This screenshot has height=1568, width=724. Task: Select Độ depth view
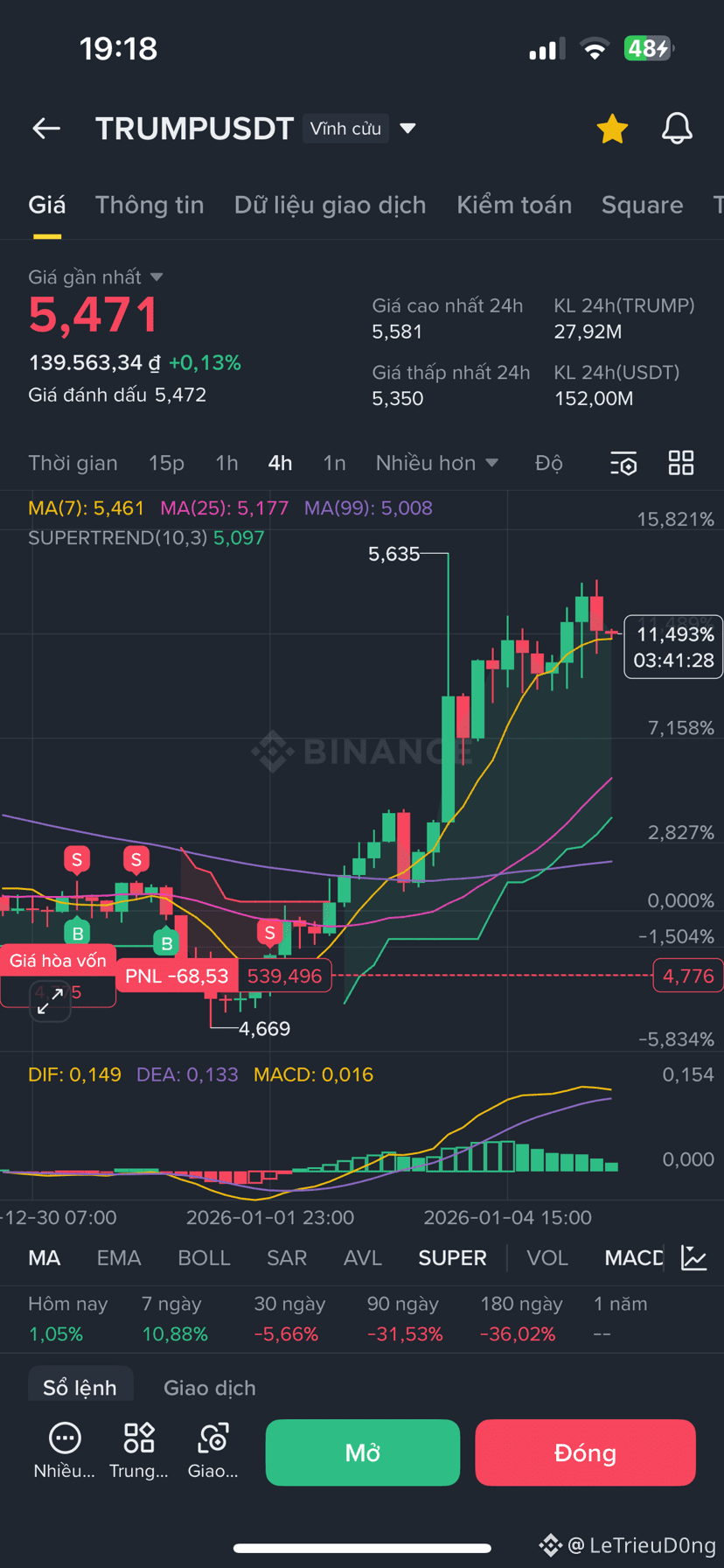[x=549, y=463]
